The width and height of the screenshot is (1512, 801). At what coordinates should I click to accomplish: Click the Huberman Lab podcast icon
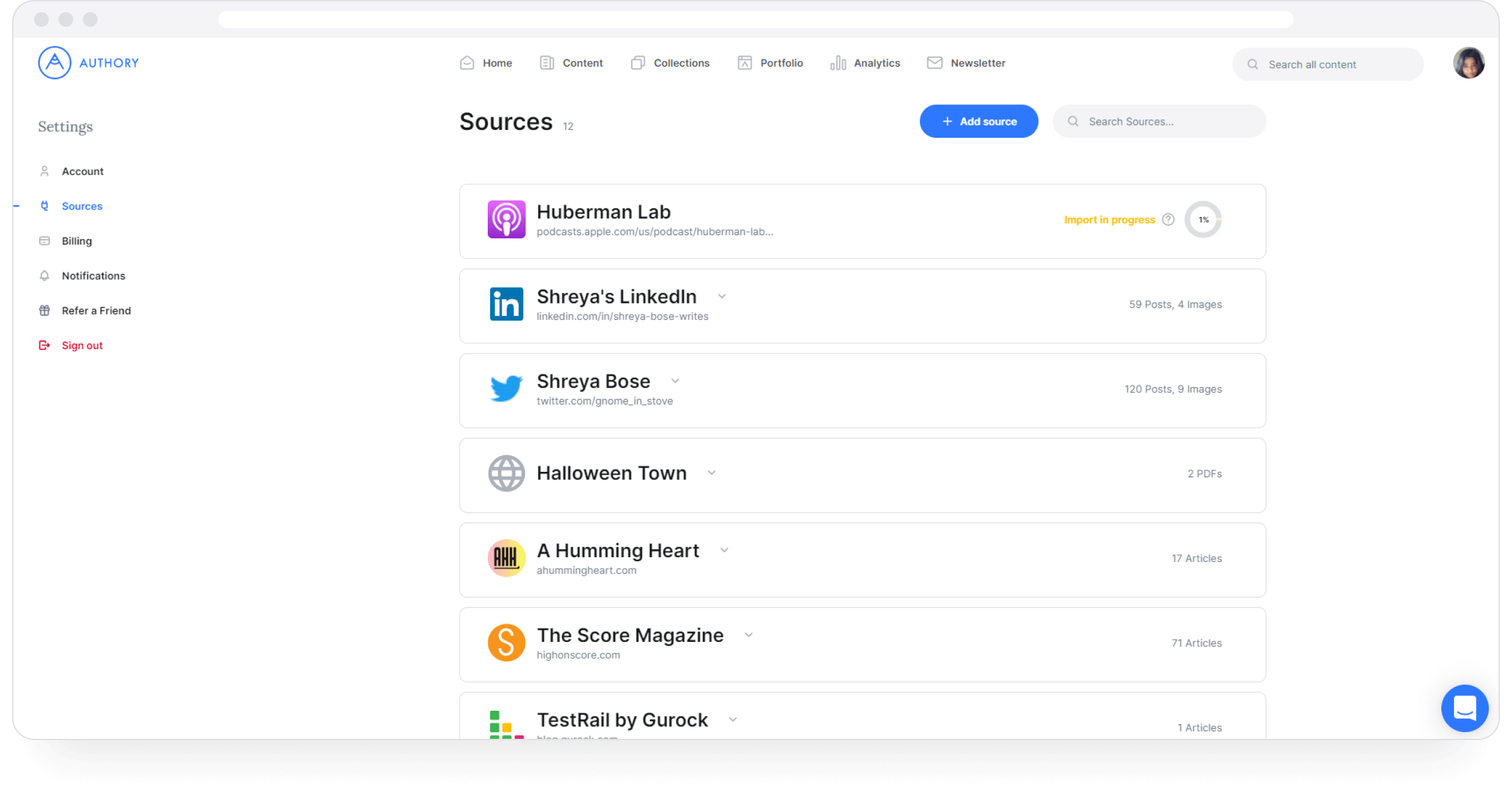pos(506,219)
